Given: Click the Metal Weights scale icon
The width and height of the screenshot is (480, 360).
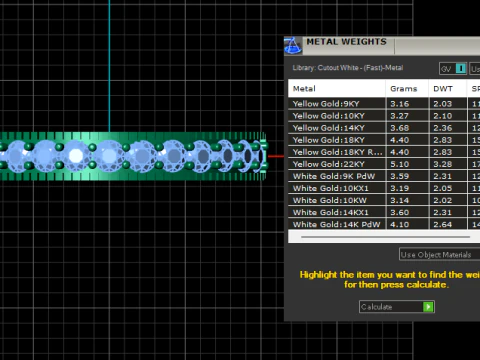Looking at the screenshot, I should pyautogui.click(x=293, y=46).
